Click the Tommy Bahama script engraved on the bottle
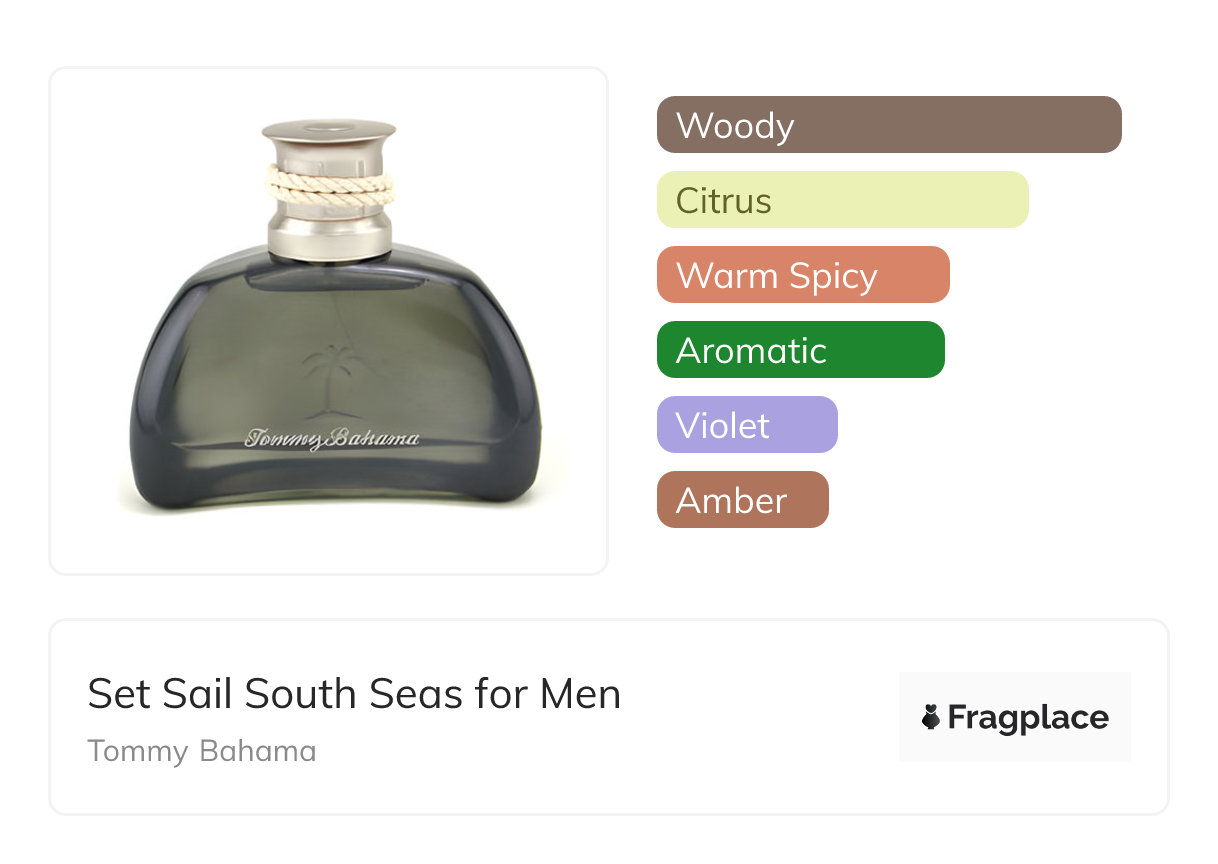 (332, 439)
